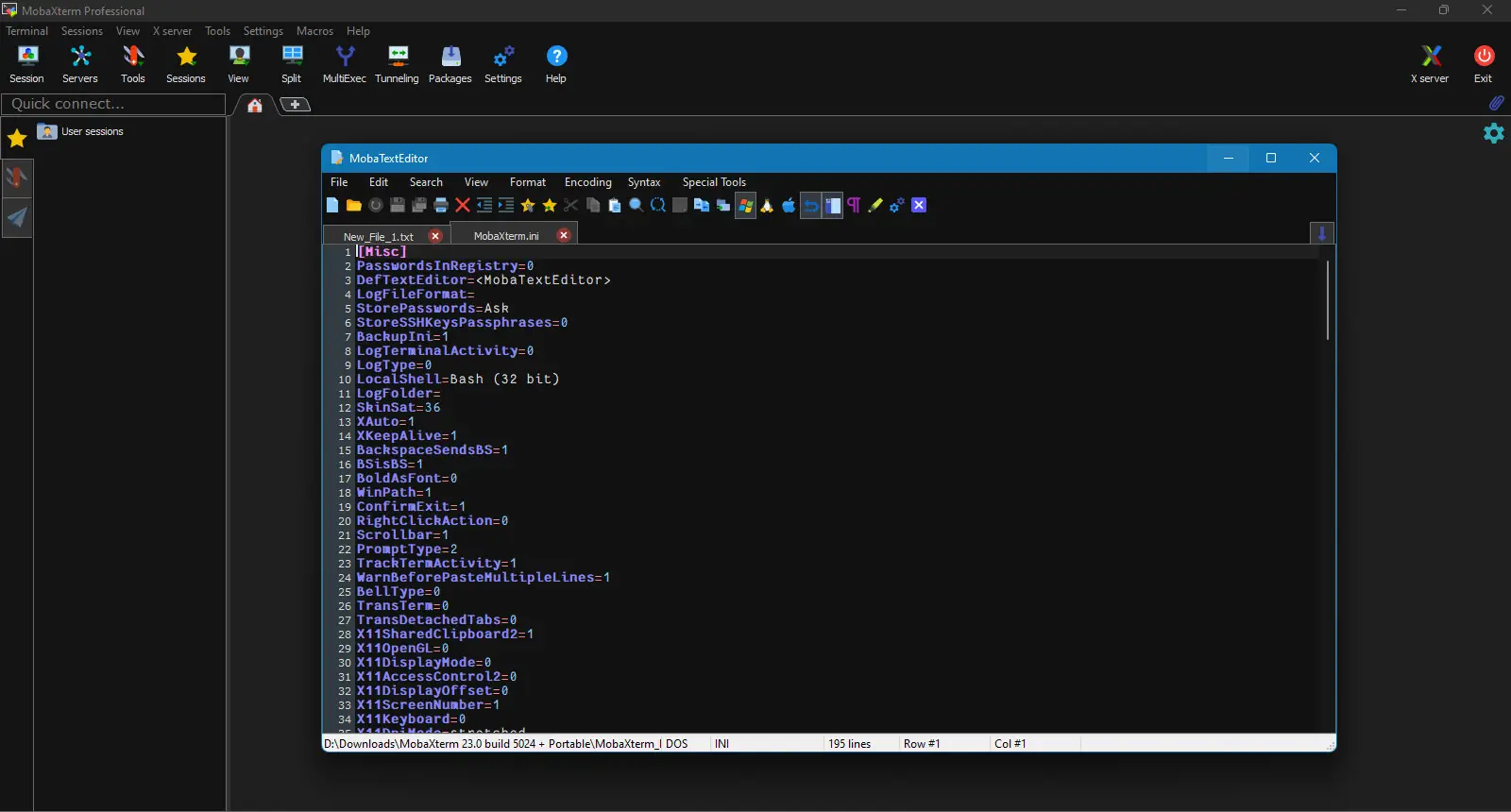Viewport: 1511px width, 812px height.
Task: Click the Tools icon in MobaXterm toolbar
Action: (133, 64)
